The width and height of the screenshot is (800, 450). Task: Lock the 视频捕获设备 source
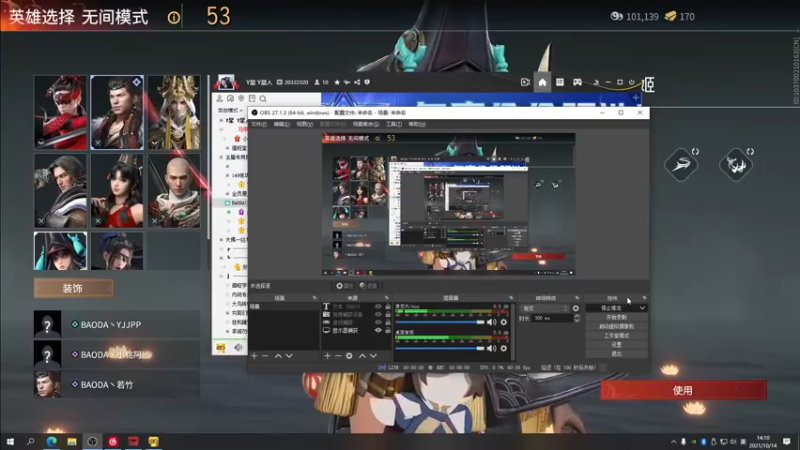tap(388, 314)
